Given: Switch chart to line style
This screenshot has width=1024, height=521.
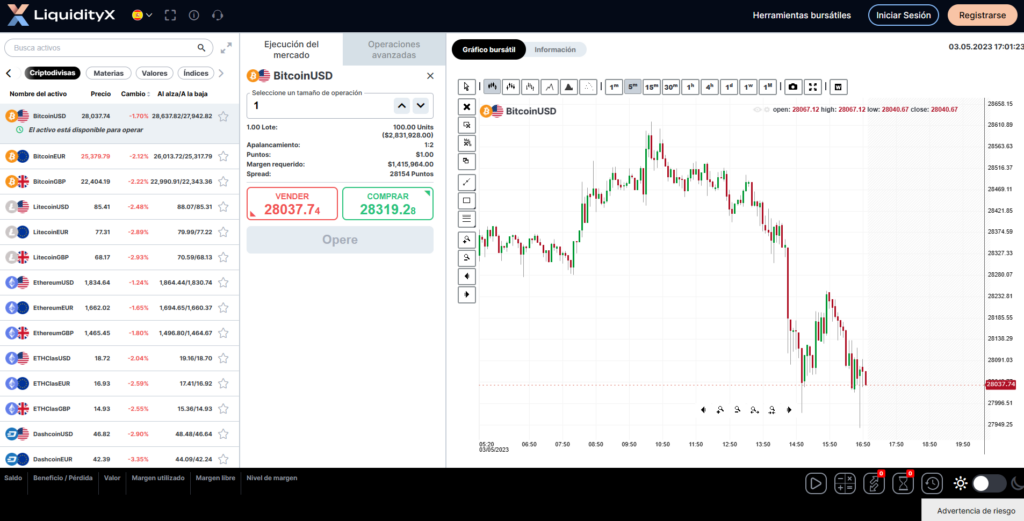Looking at the screenshot, I should [x=550, y=86].
